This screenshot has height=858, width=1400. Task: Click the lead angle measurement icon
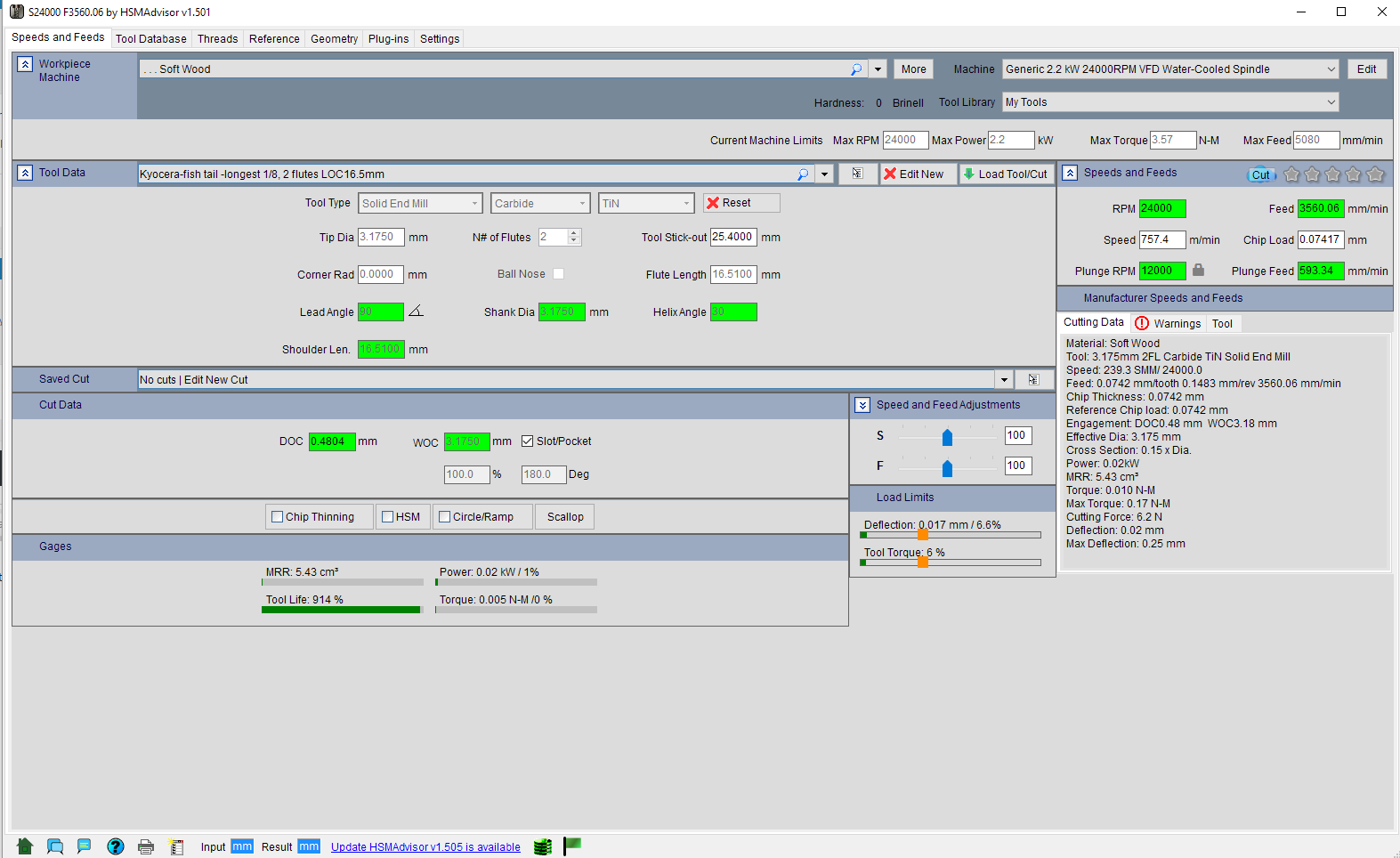click(x=416, y=312)
